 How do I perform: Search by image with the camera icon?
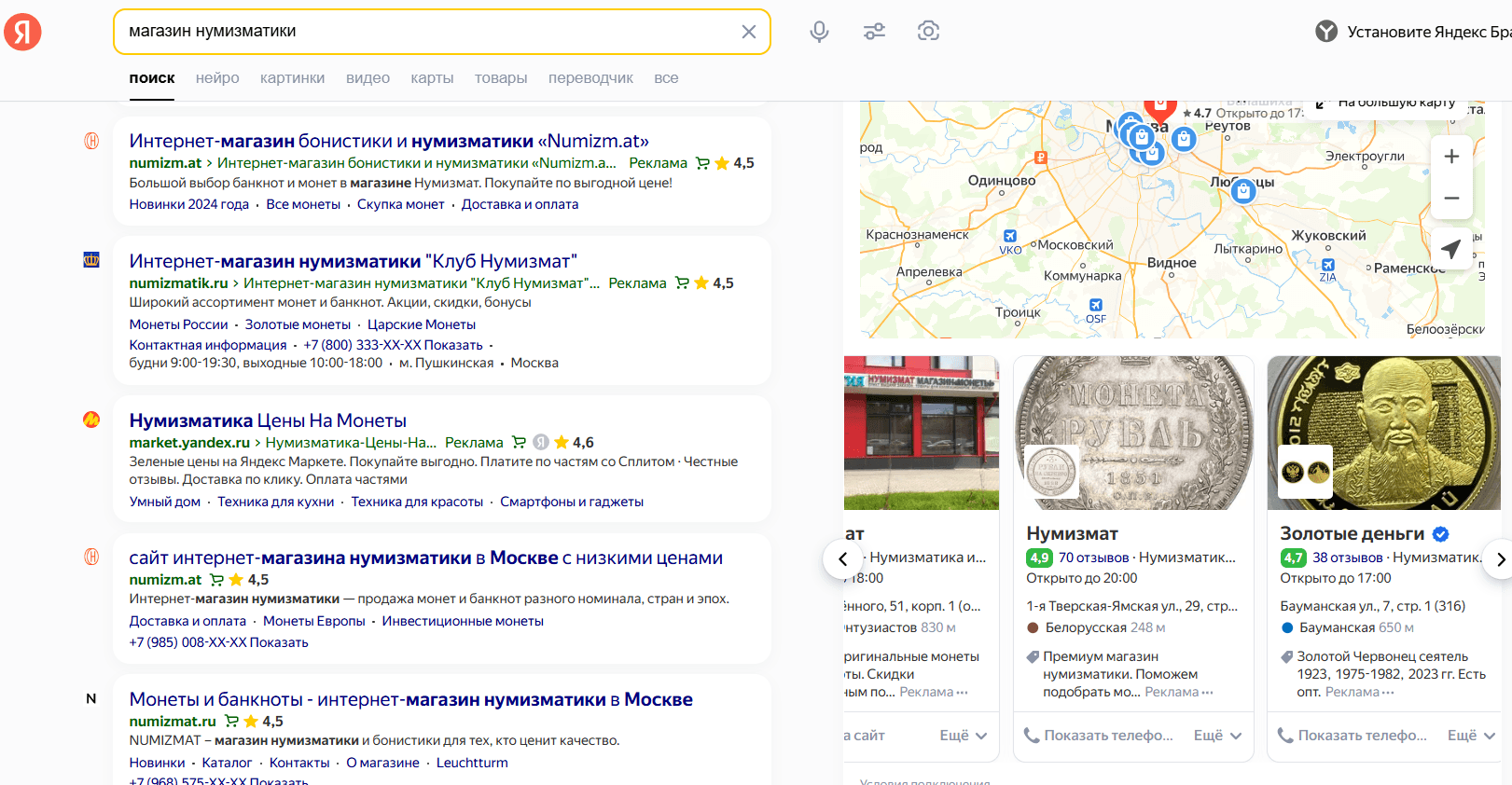tap(928, 32)
